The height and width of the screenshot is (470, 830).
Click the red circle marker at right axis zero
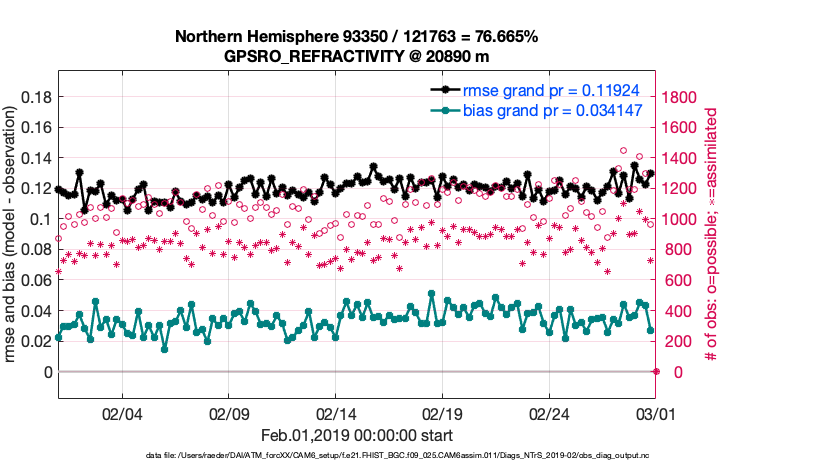click(x=656, y=372)
